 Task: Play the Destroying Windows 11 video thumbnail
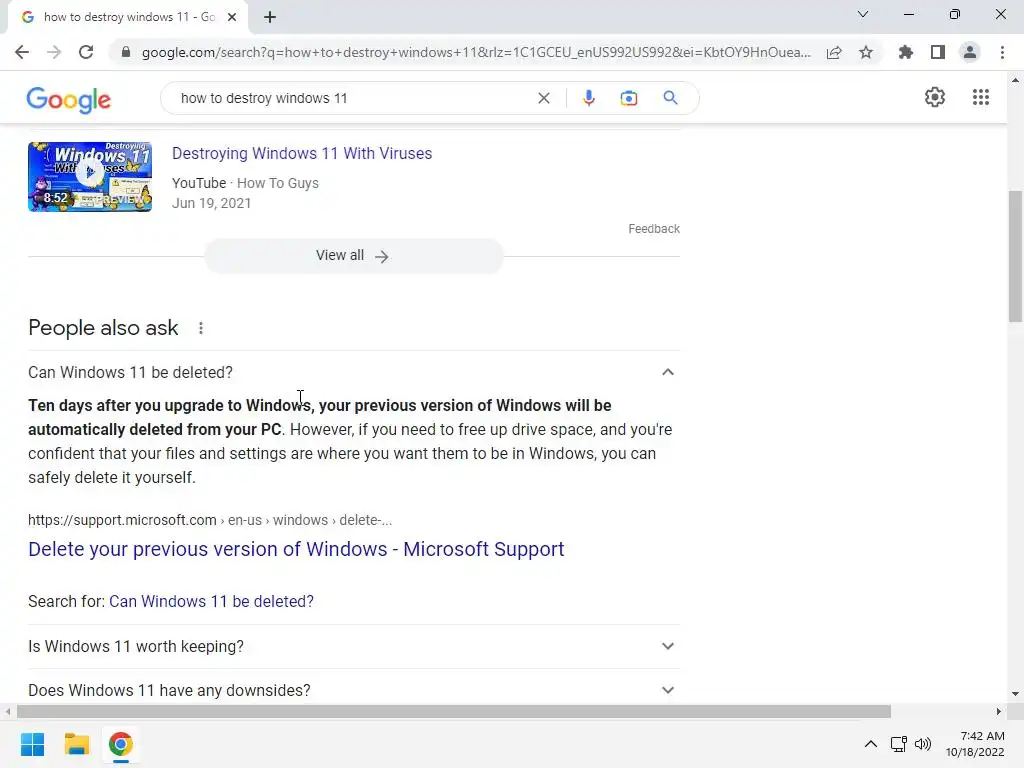[x=90, y=177]
